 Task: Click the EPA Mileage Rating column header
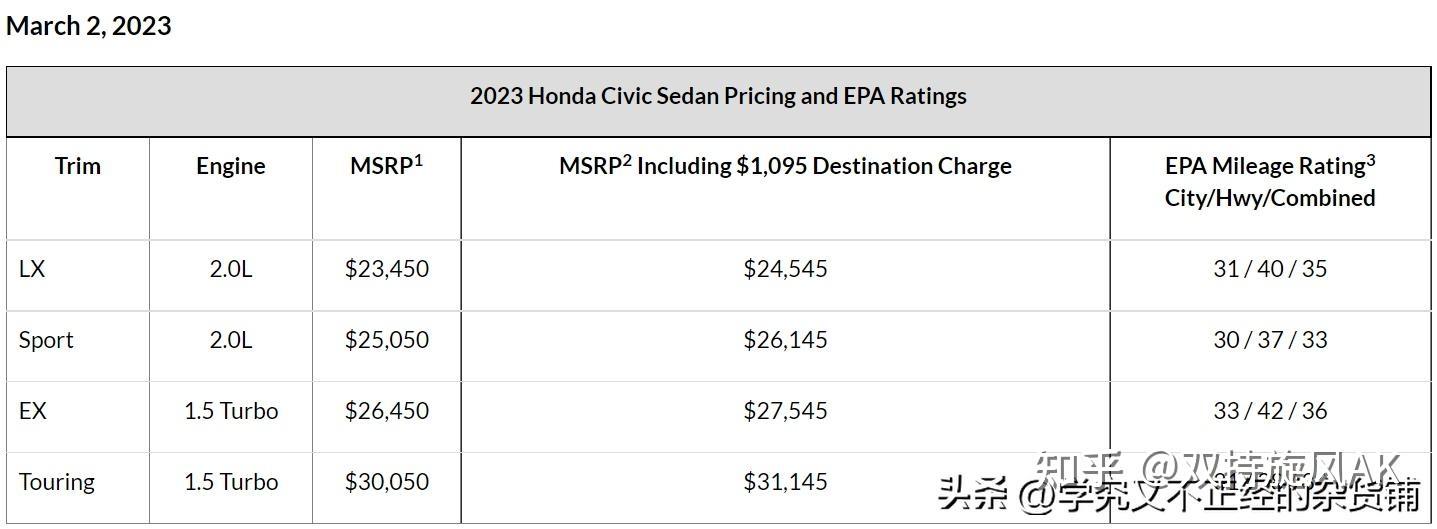[1270, 181]
